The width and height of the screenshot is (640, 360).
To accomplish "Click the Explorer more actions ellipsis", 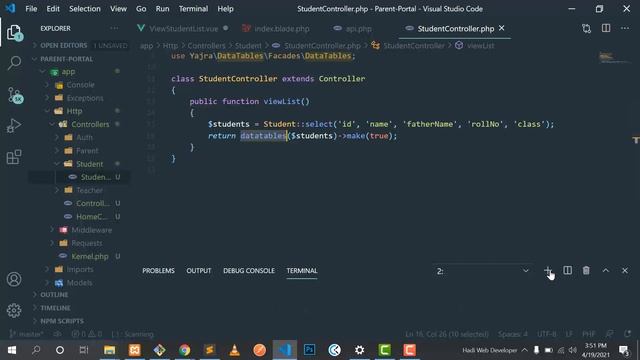I will click(x=114, y=28).
